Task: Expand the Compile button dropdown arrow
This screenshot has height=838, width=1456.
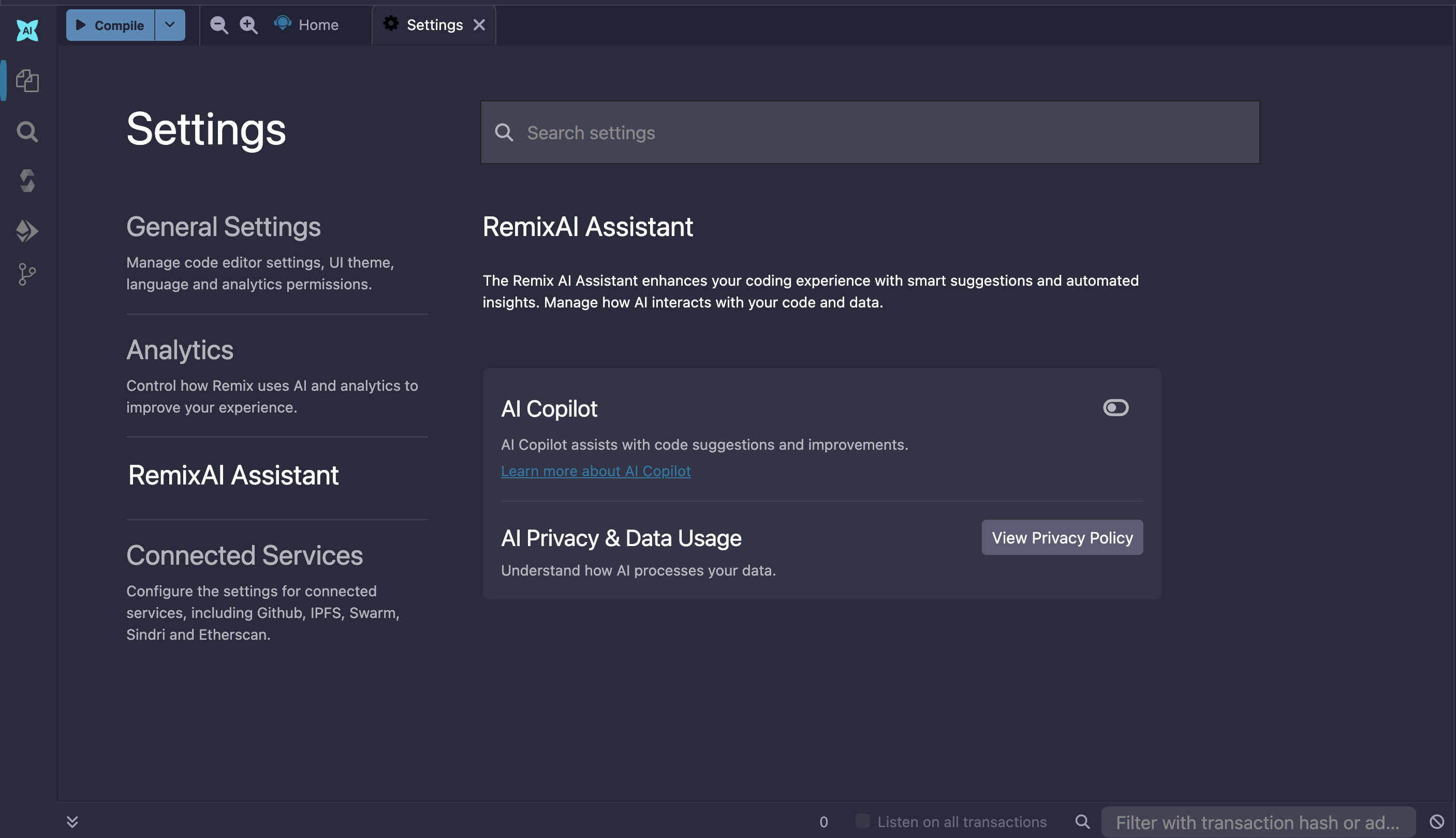Action: pyautogui.click(x=170, y=25)
